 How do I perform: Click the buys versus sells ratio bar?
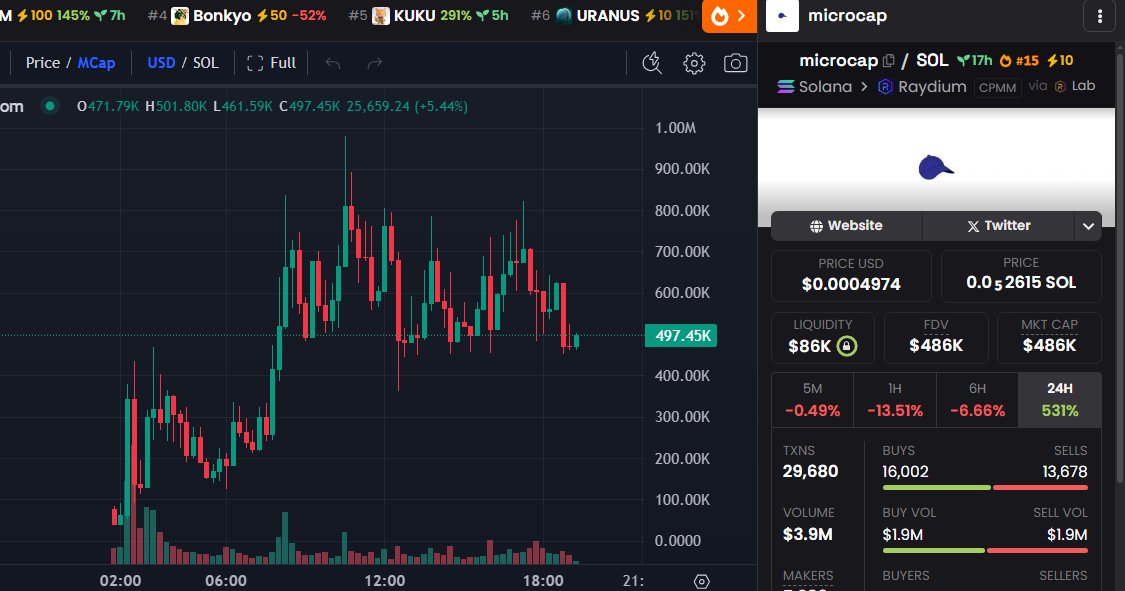pyautogui.click(x=985, y=488)
